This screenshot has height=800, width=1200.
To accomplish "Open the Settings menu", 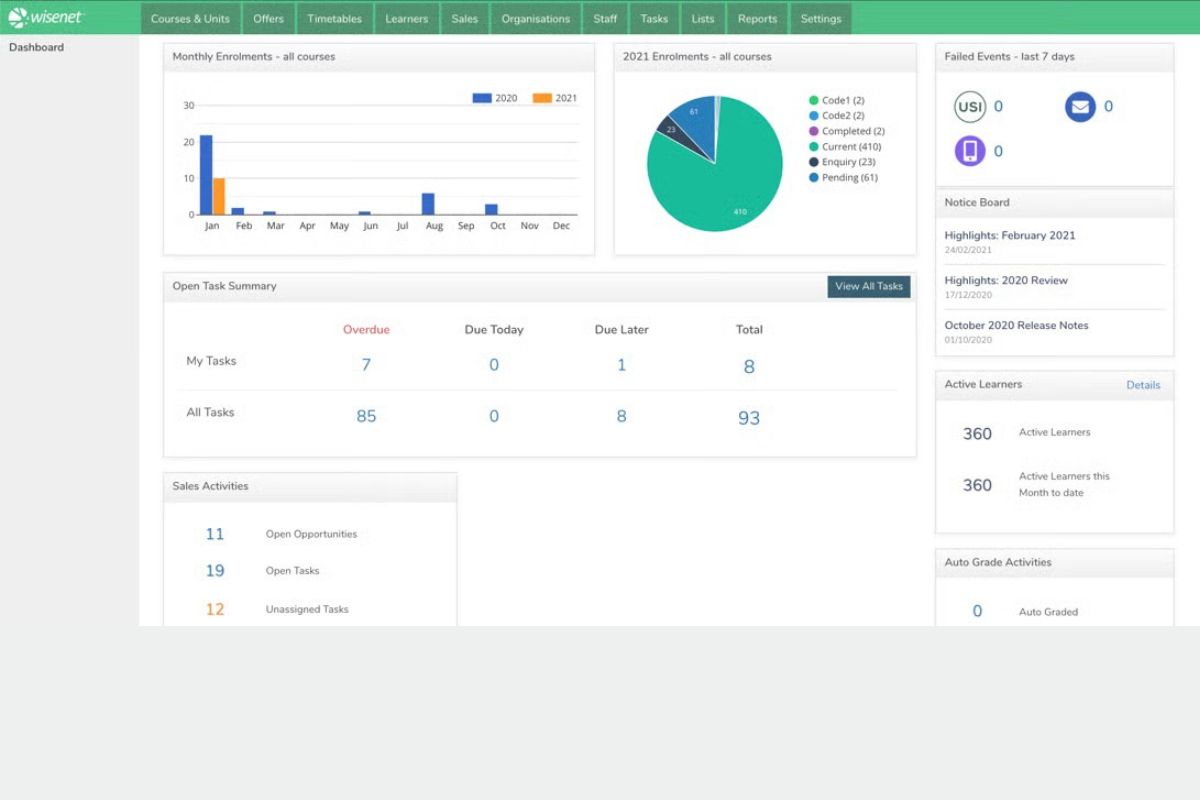I will point(821,18).
